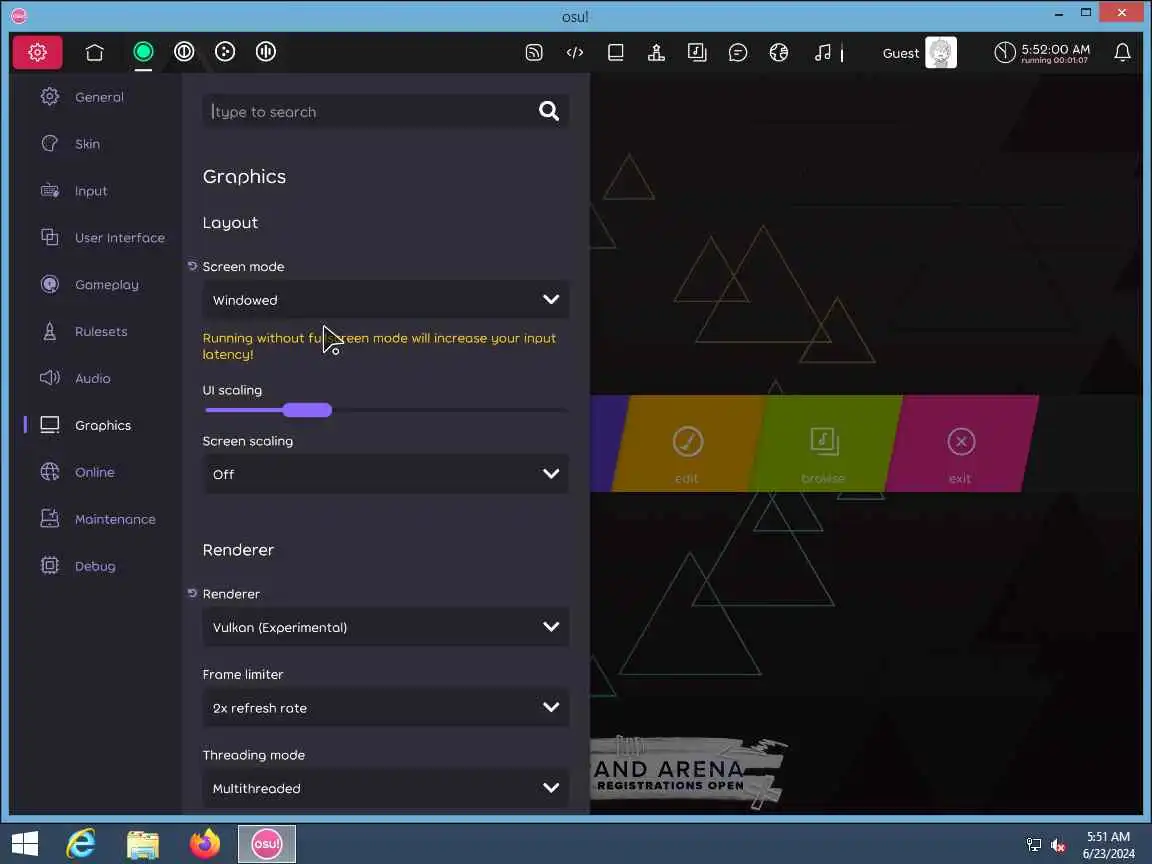Click the Guest avatar picture
This screenshot has width=1152, height=864.
click(940, 52)
